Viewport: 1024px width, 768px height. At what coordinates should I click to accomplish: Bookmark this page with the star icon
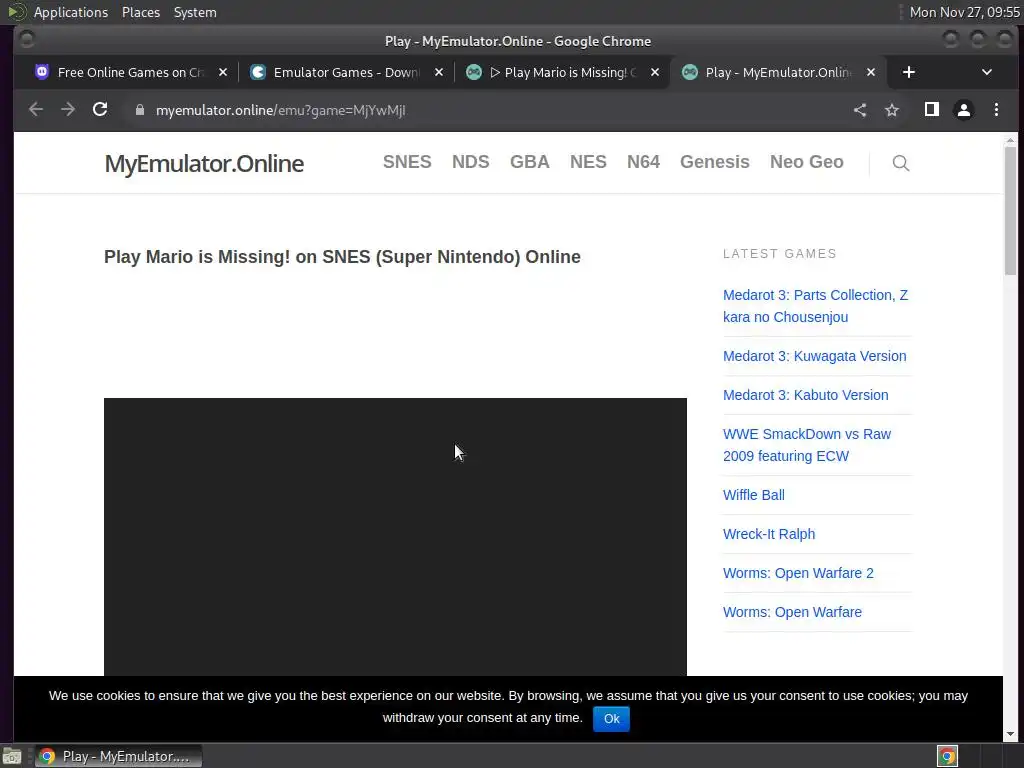coord(892,110)
